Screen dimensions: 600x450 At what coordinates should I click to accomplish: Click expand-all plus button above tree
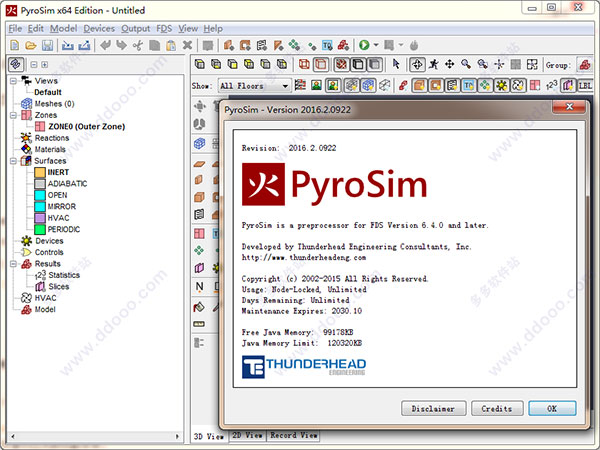[x=45, y=64]
